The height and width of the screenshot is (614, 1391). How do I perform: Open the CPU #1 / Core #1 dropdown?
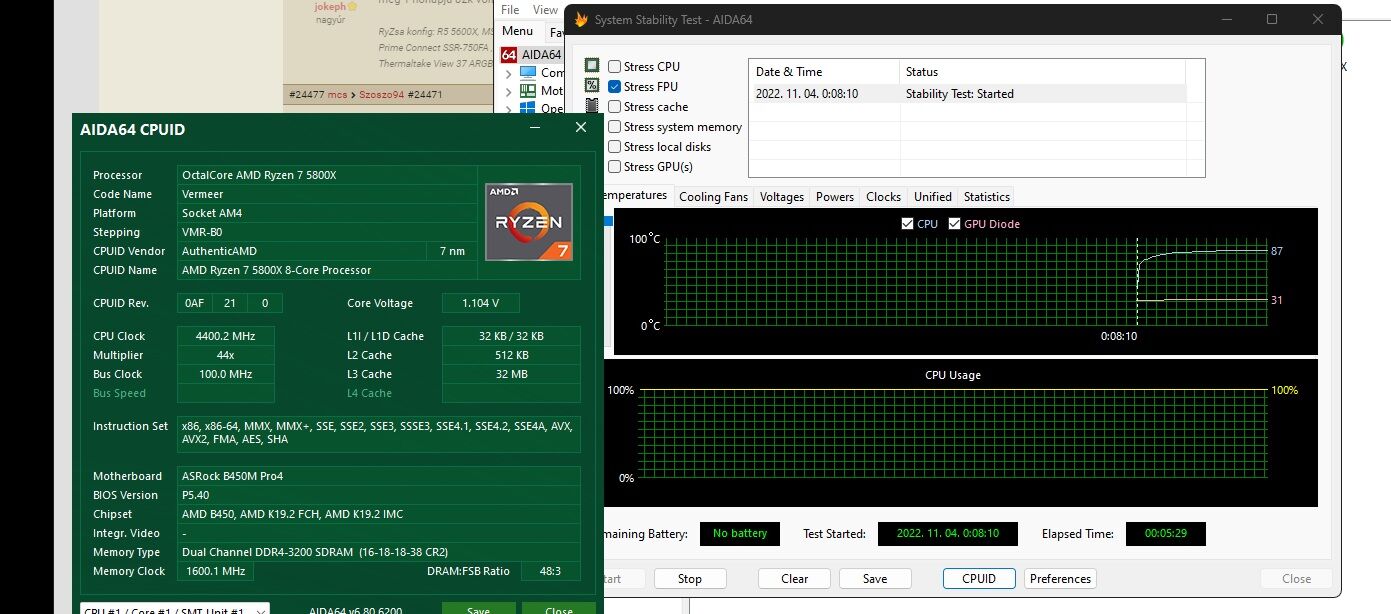coord(175,610)
